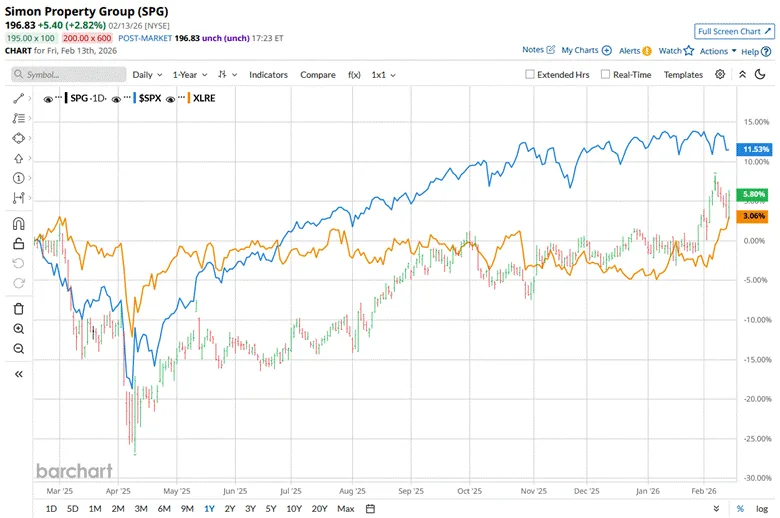780x518 pixels.
Task: Collapse the chart header with double chevron
Action: [742, 75]
